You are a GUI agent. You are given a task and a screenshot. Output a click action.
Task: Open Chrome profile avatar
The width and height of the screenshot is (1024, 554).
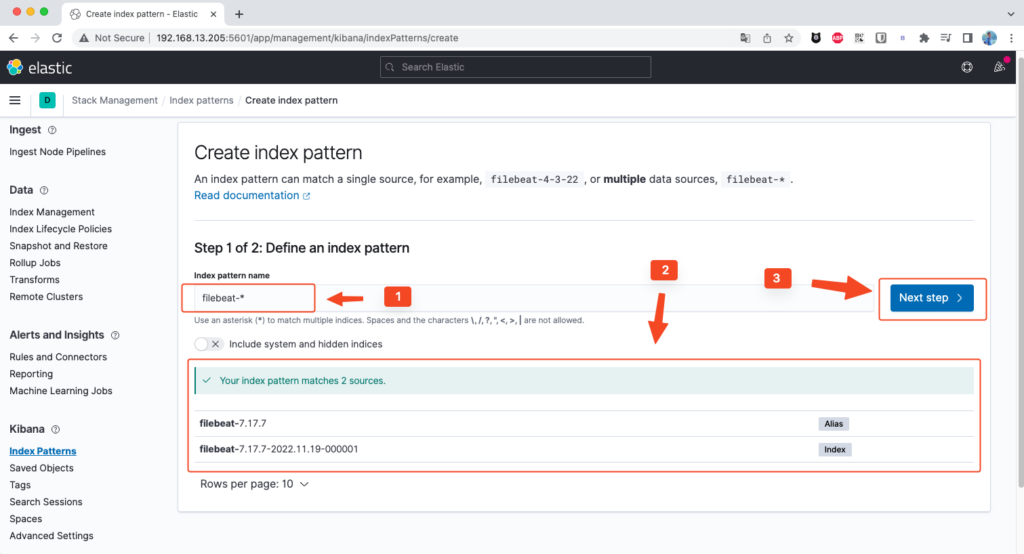point(989,38)
